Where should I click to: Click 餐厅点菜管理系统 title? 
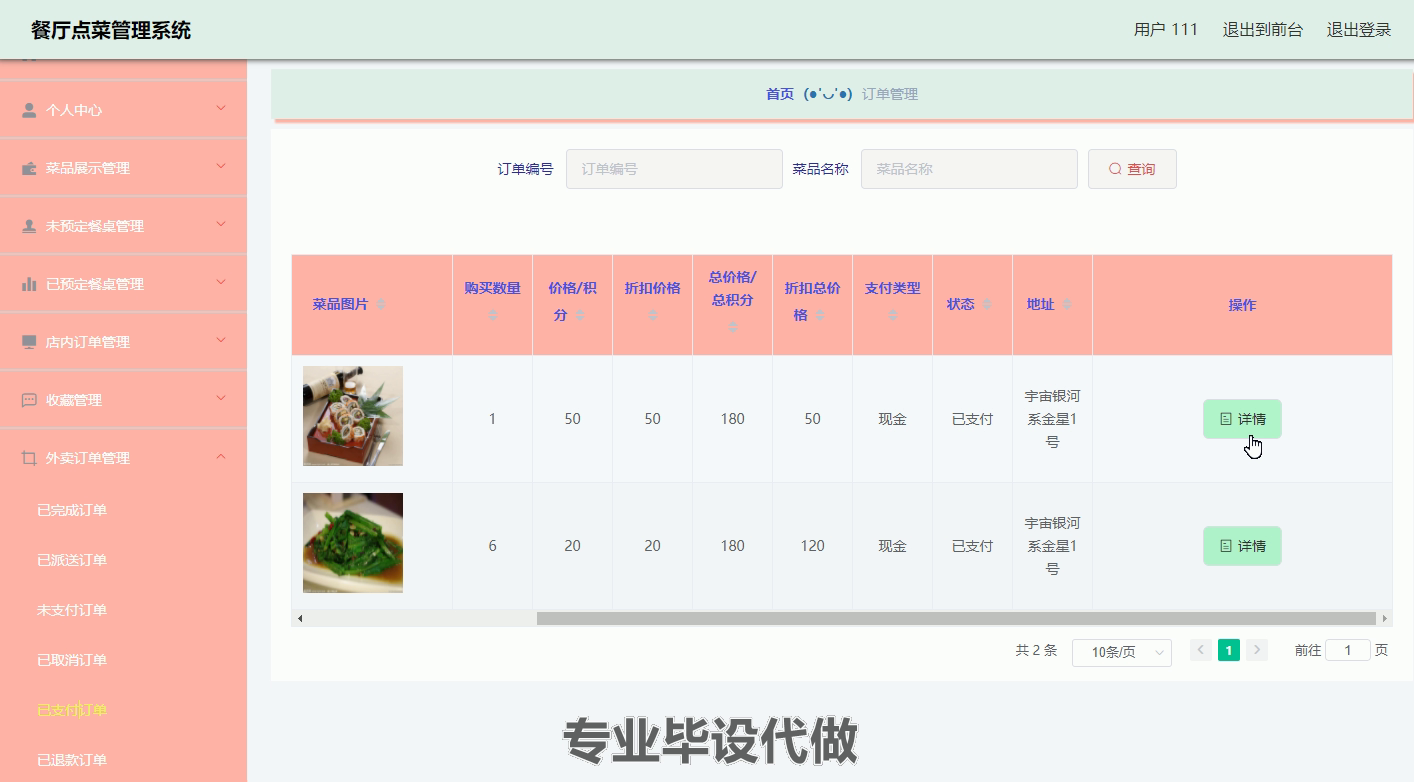click(x=111, y=30)
